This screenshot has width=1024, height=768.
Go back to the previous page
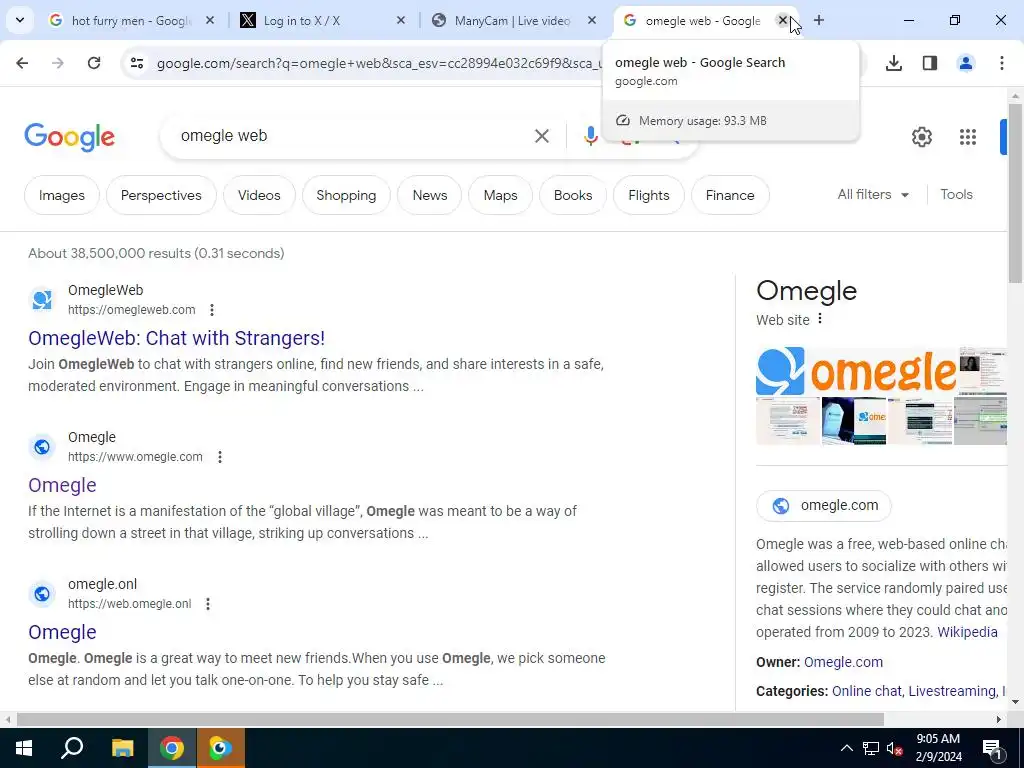(x=22, y=63)
